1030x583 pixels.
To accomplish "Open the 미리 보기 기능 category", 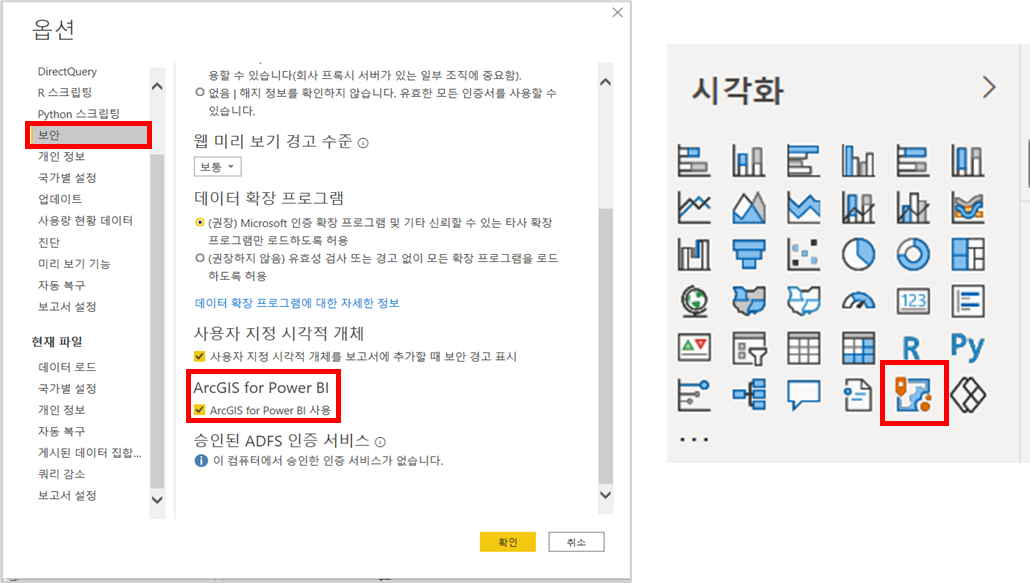I will (x=74, y=264).
